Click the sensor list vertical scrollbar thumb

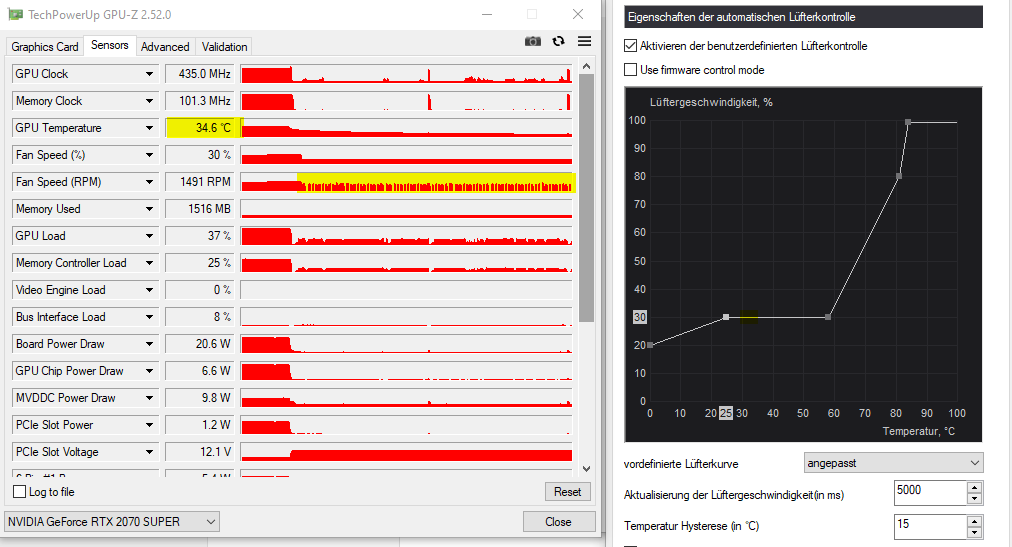[x=586, y=197]
